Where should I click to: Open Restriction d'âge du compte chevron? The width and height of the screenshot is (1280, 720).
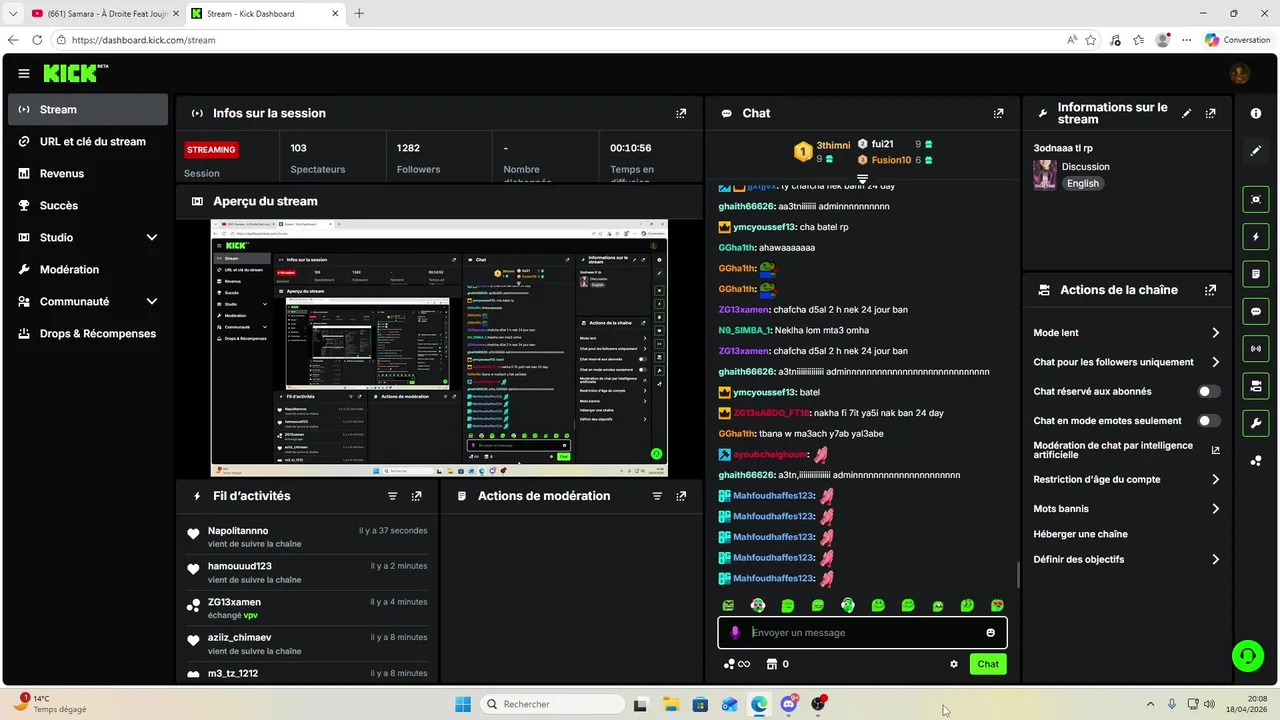pyautogui.click(x=1215, y=480)
